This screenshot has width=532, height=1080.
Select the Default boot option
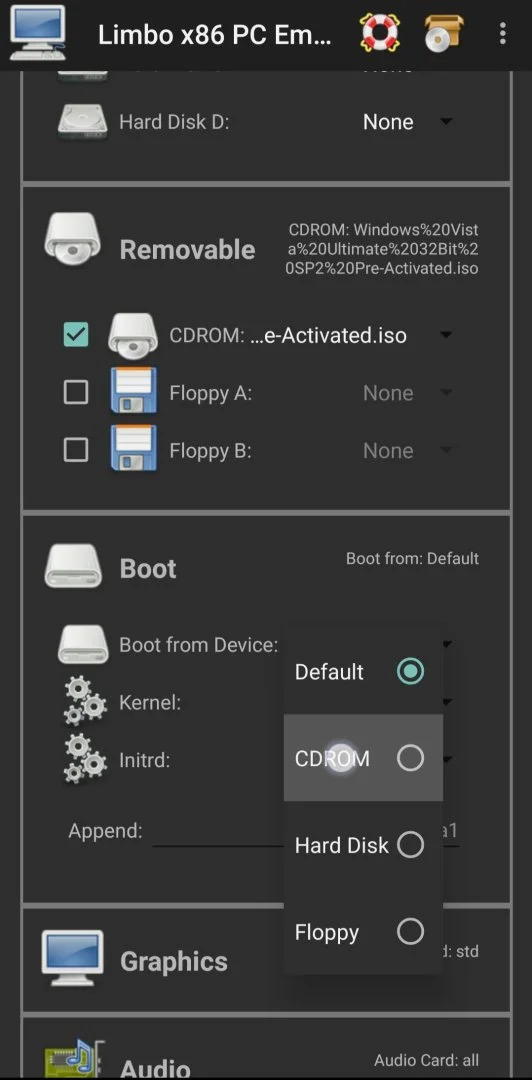[x=363, y=672]
